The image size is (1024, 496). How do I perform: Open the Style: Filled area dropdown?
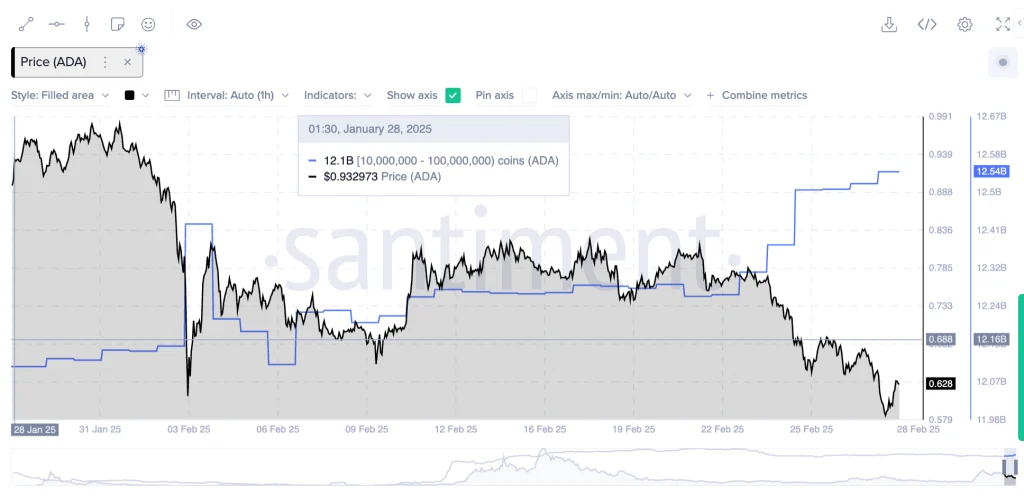coord(60,95)
